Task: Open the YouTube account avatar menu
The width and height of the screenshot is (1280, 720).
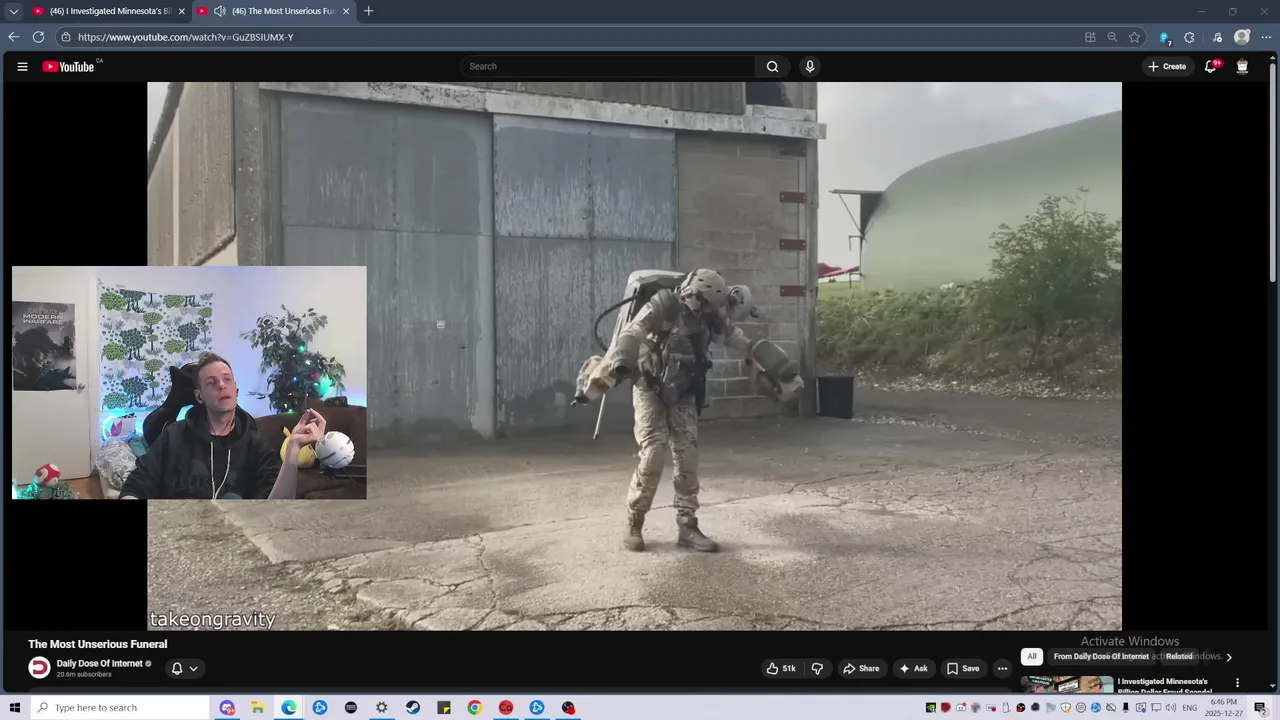Action: pyautogui.click(x=1242, y=67)
